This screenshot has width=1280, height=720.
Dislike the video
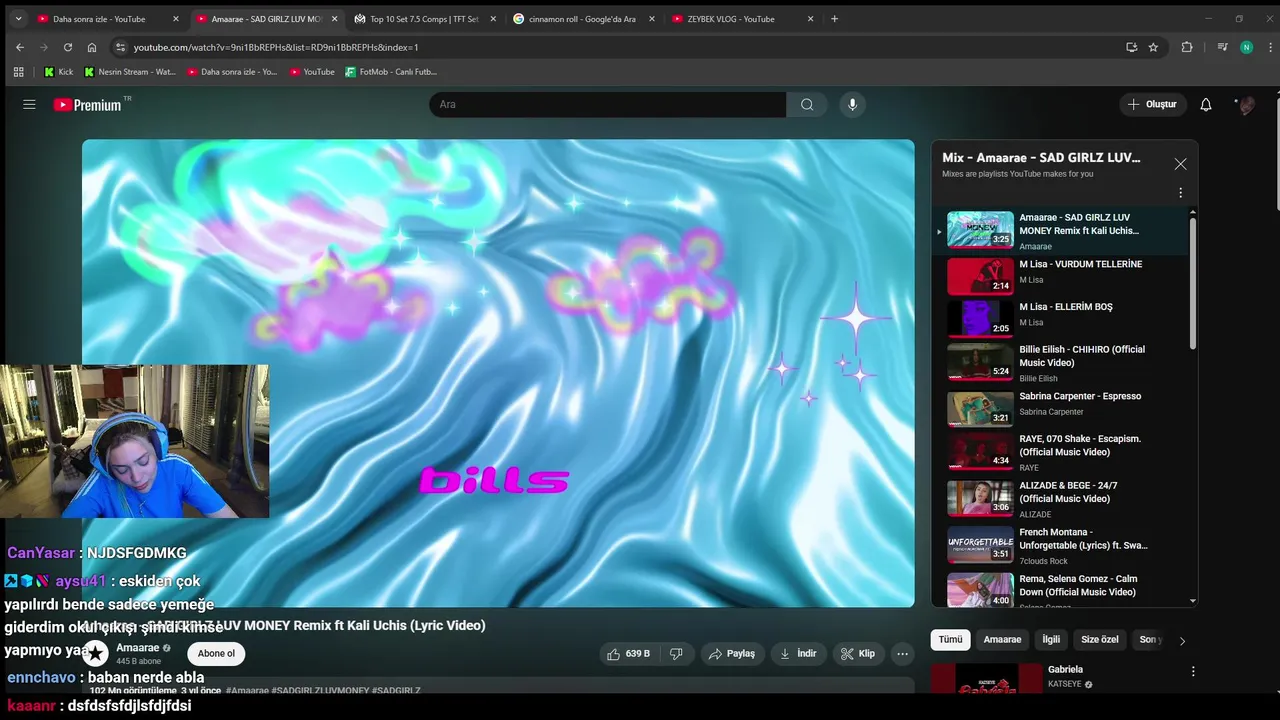point(676,654)
